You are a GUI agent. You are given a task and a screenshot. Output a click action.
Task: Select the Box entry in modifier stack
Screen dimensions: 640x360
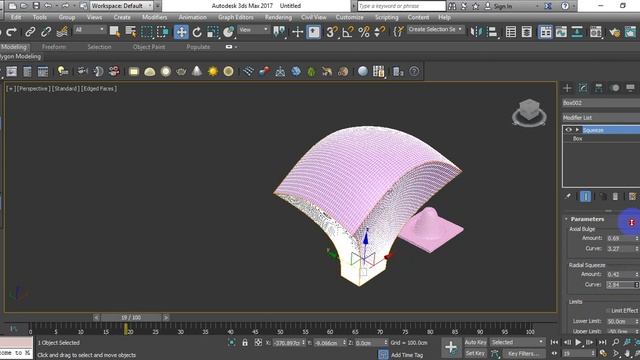tap(577, 139)
